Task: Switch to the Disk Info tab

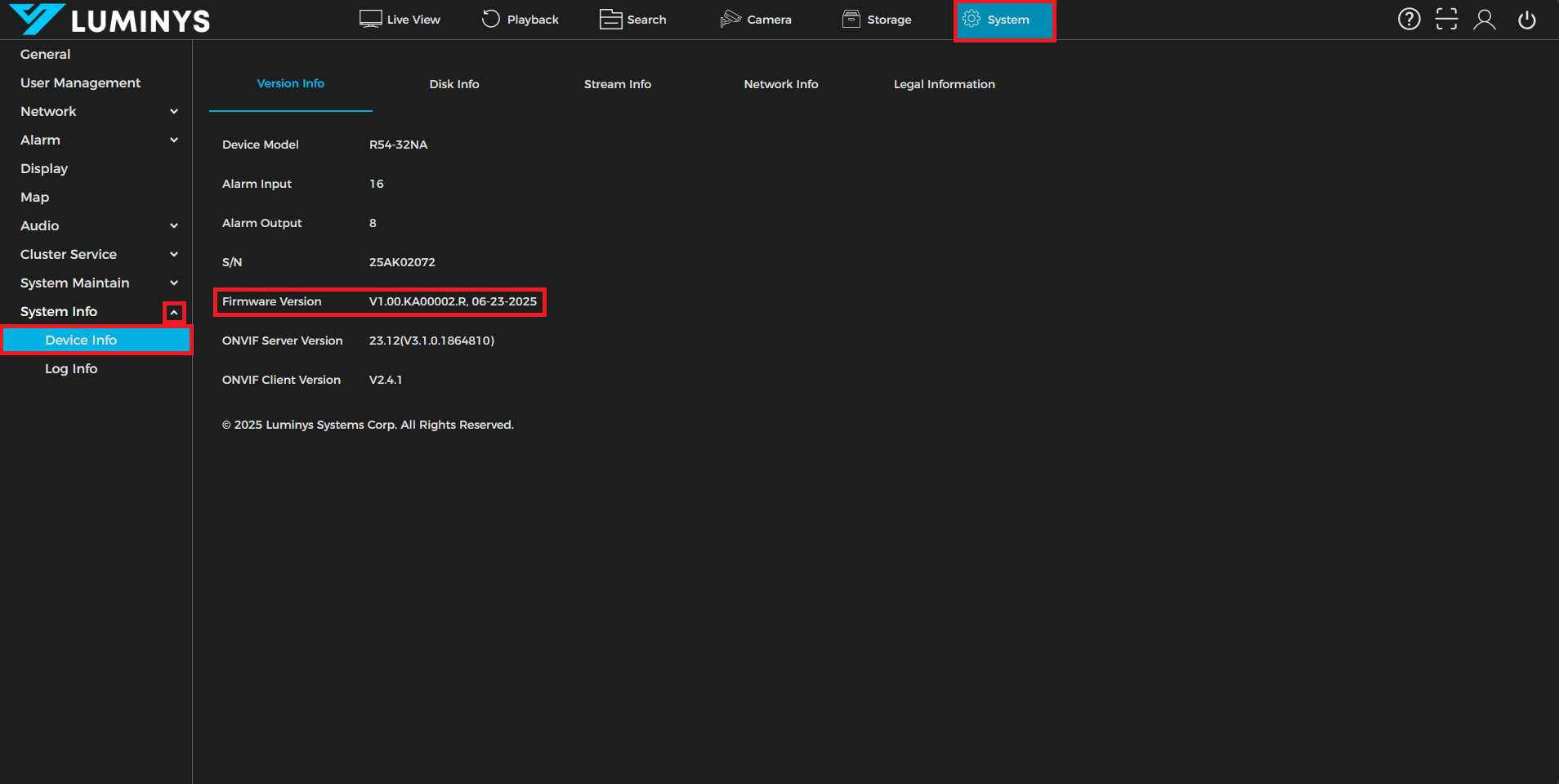Action: click(454, 84)
